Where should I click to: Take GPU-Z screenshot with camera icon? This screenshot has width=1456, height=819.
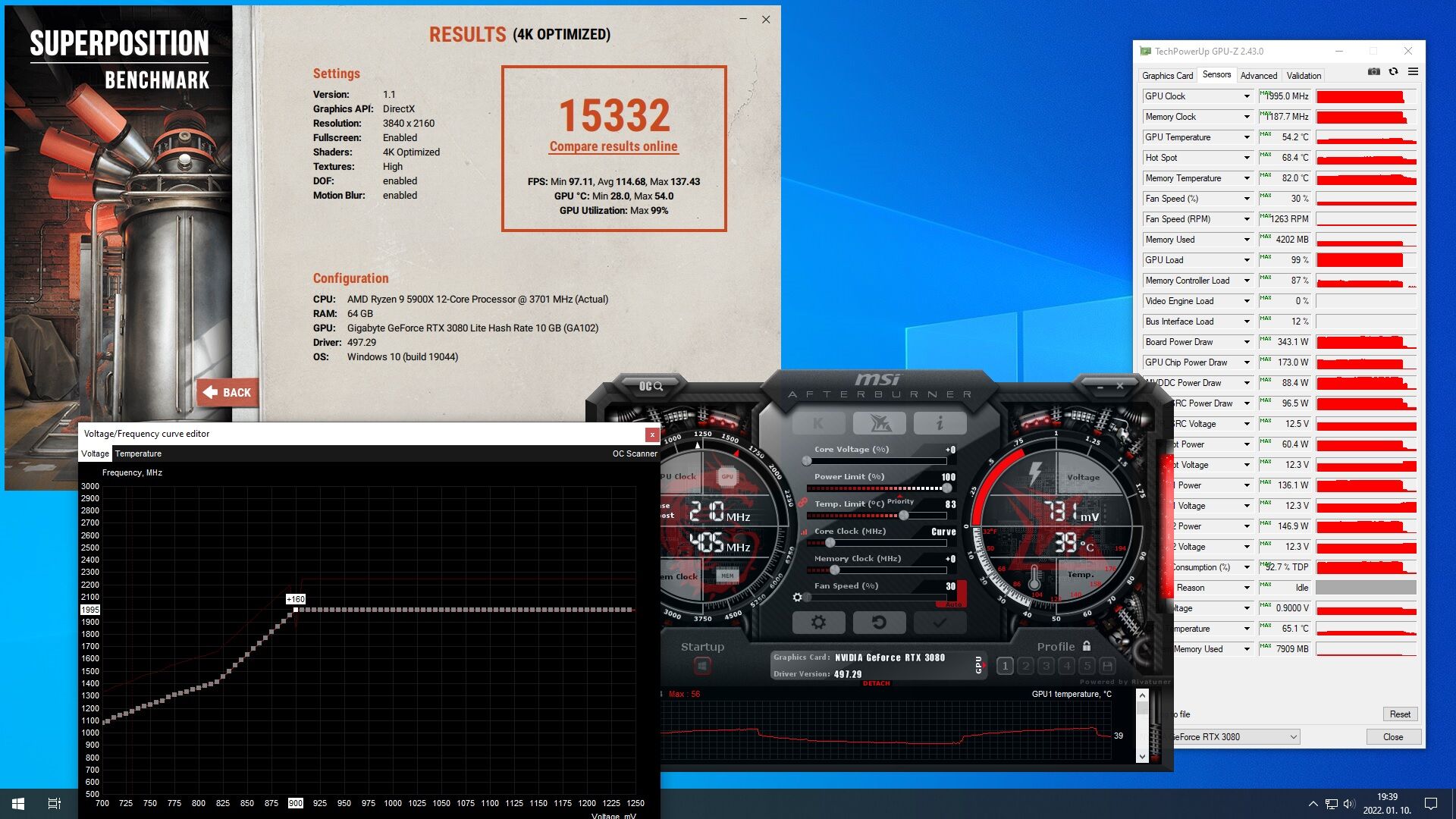click(1373, 72)
